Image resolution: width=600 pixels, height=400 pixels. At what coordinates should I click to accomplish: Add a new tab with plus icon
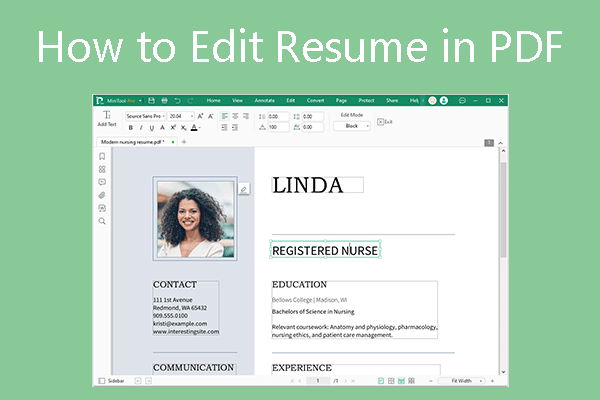(184, 142)
